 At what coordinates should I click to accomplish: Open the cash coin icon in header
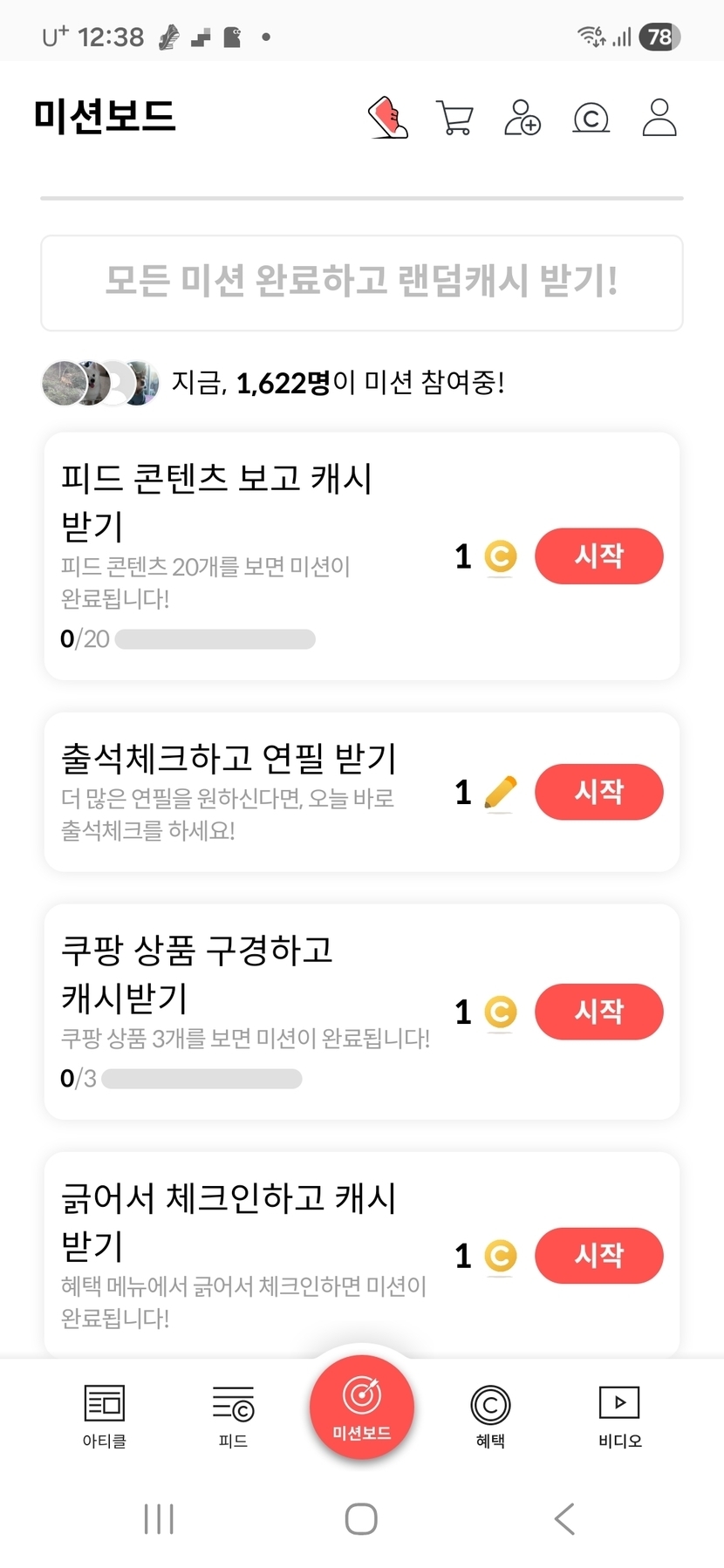click(591, 118)
